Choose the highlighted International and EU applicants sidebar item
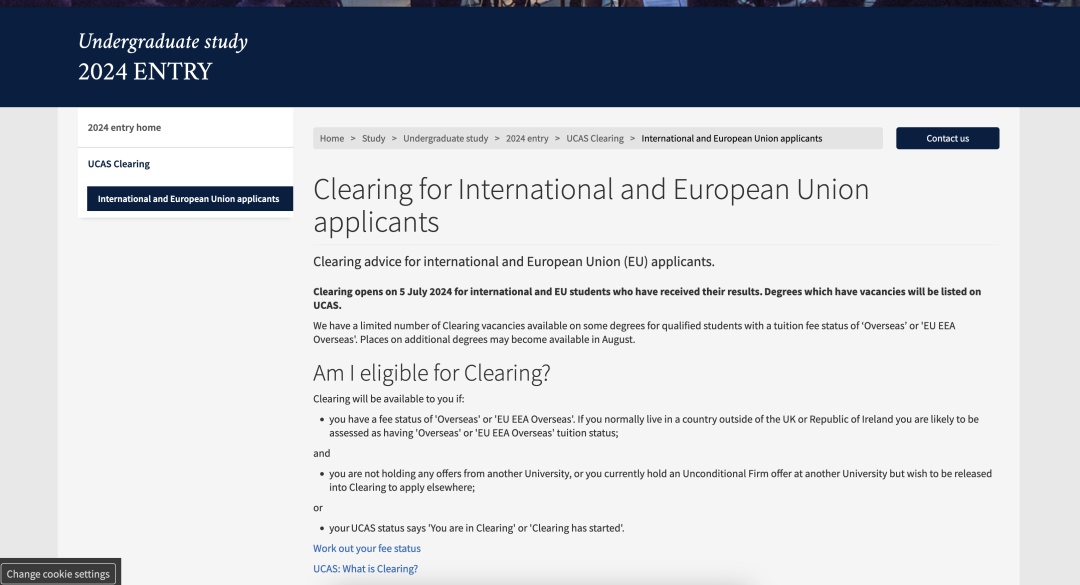The width and height of the screenshot is (1080, 585). pyautogui.click(x=188, y=199)
